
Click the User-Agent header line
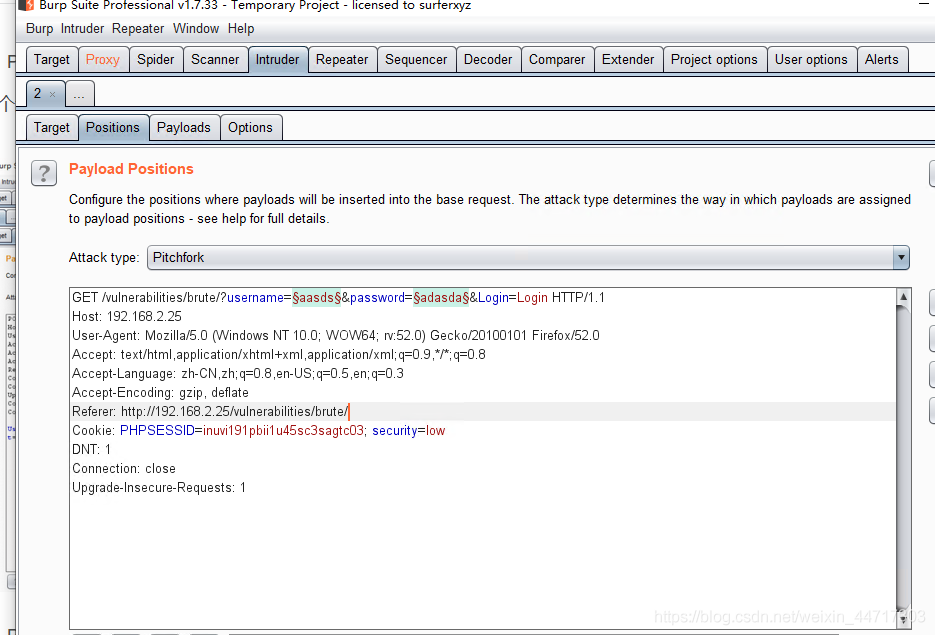pos(336,336)
